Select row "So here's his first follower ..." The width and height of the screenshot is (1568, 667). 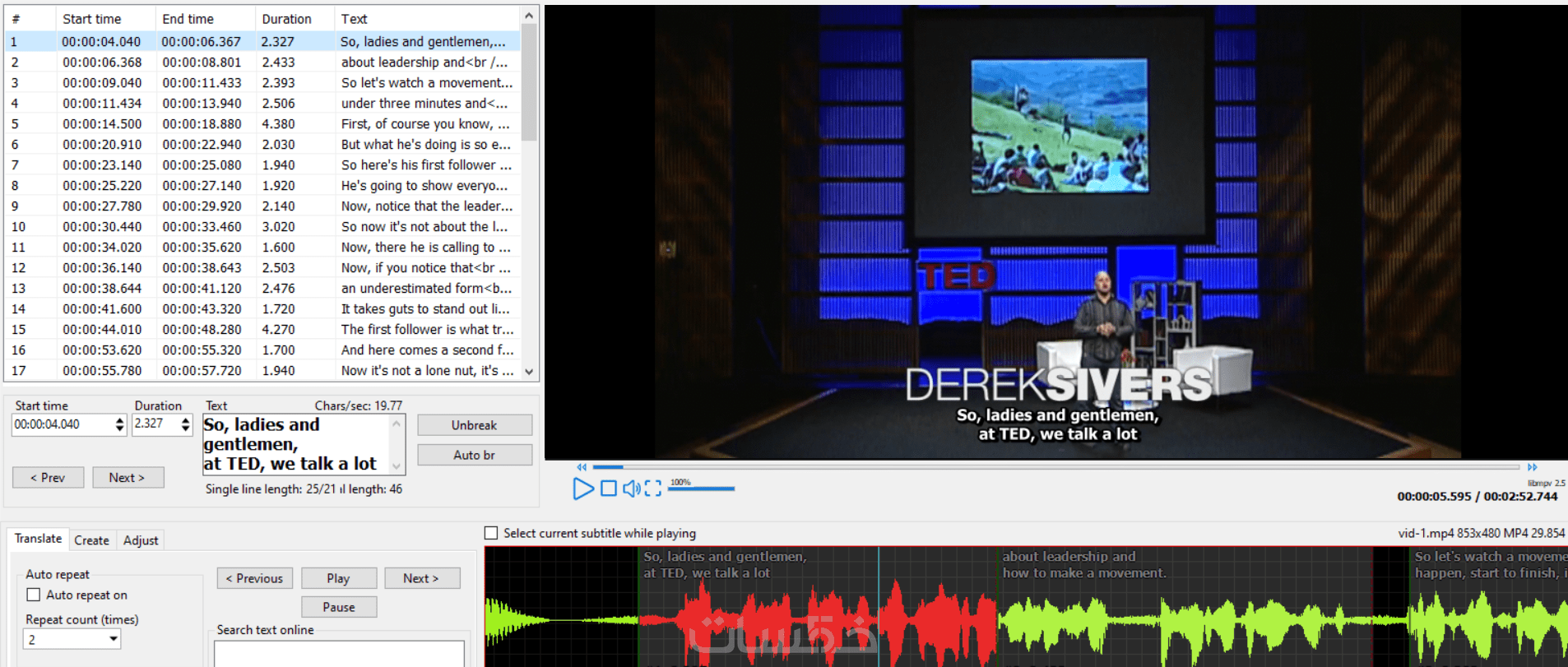coord(263,164)
